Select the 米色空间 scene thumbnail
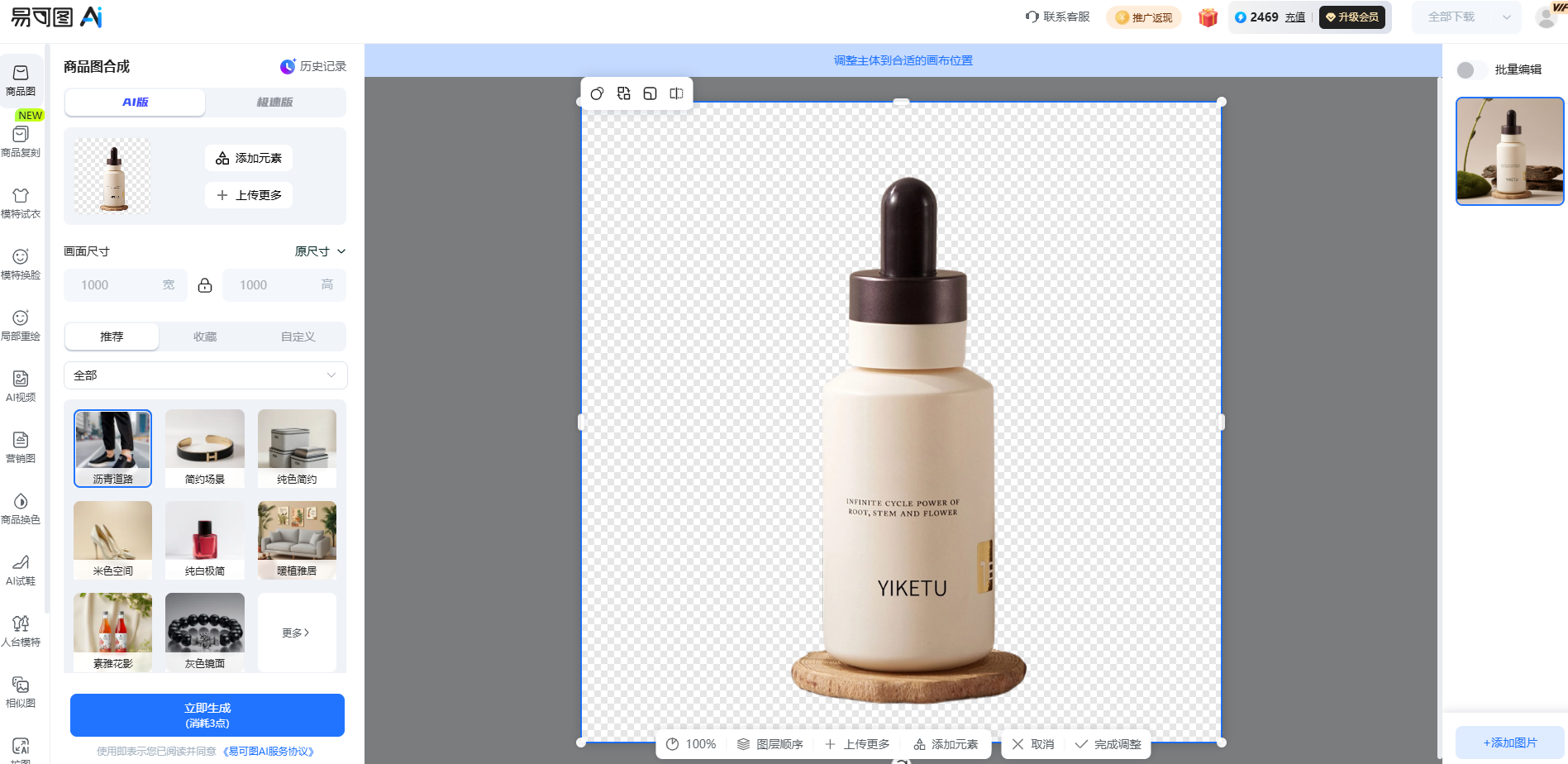The height and width of the screenshot is (764, 1568). click(x=112, y=540)
